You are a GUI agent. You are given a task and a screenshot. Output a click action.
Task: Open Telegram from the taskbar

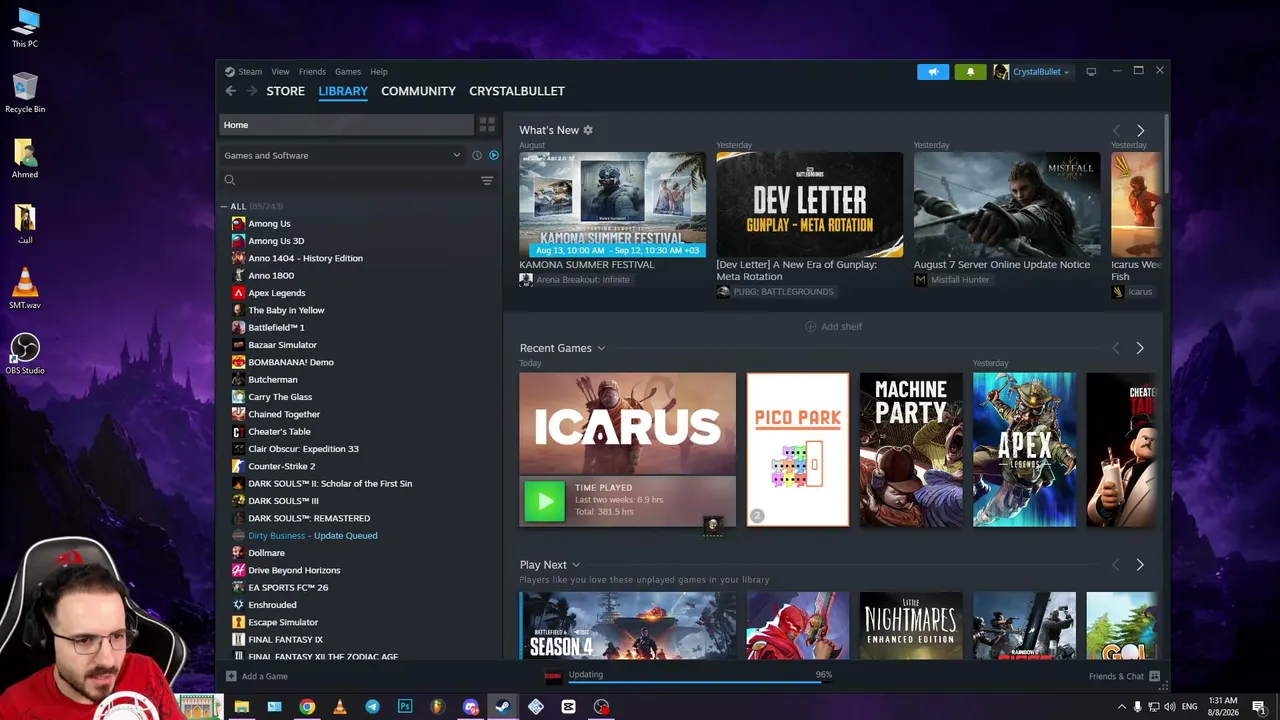[372, 707]
